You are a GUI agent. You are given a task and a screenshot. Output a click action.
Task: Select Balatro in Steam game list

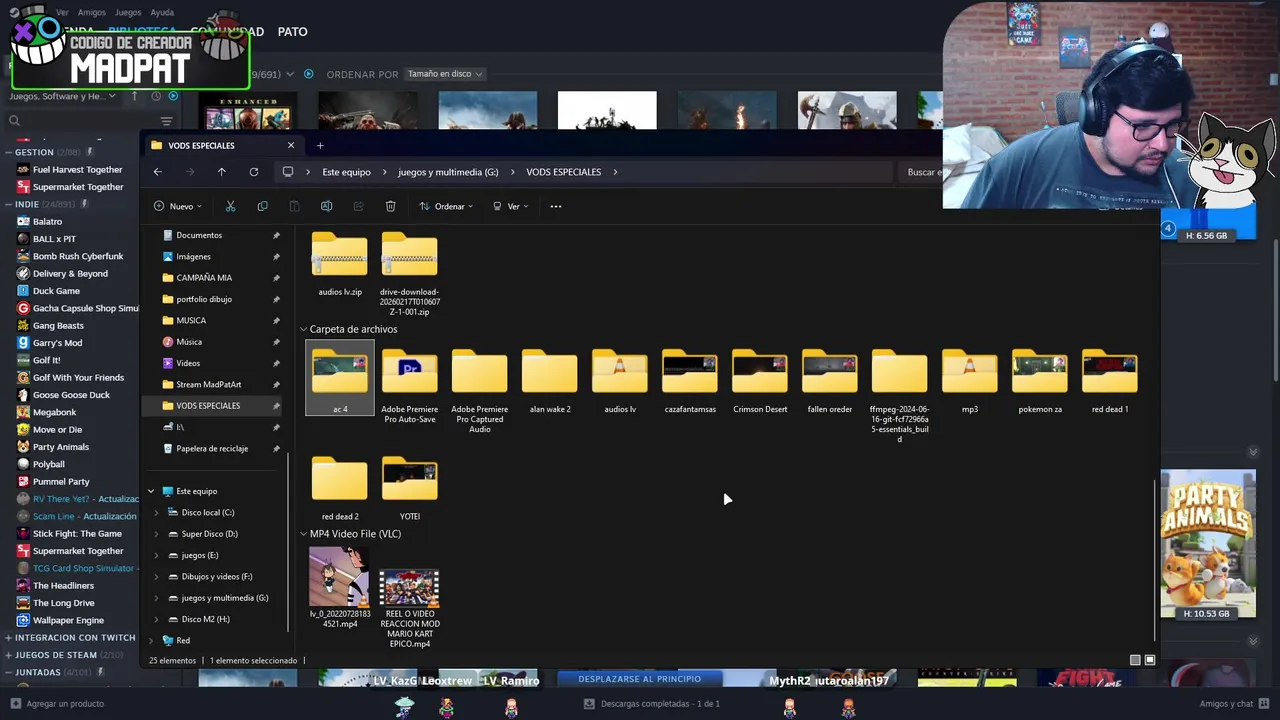[47, 222]
